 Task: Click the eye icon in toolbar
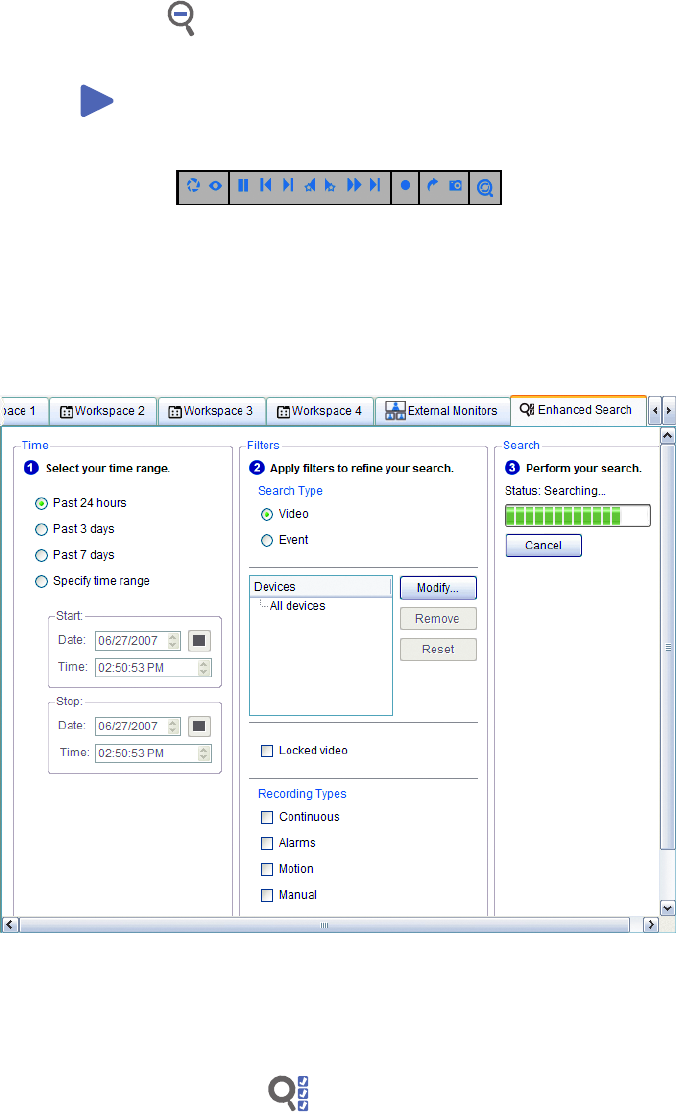[x=216, y=186]
